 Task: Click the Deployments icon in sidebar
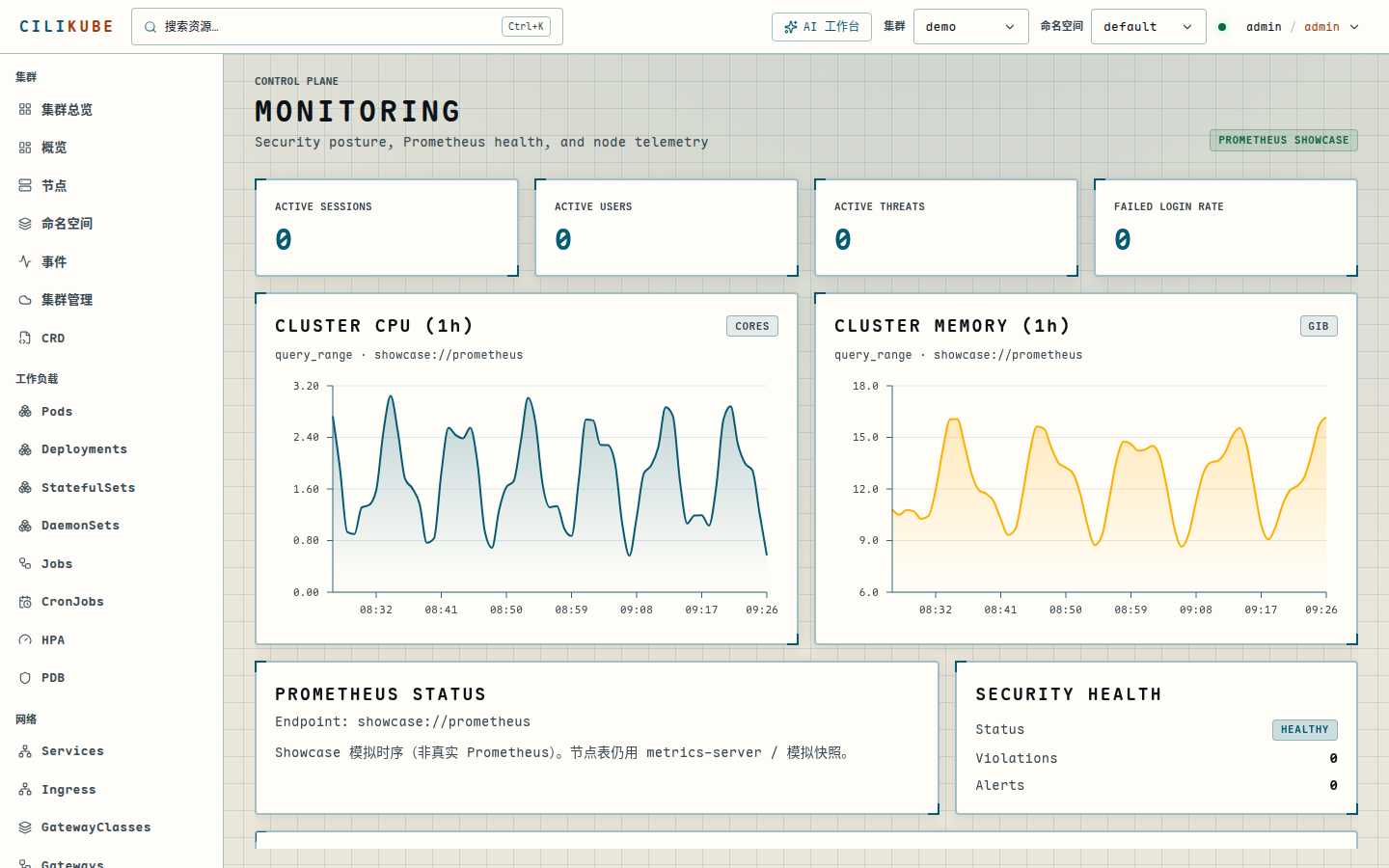25,449
